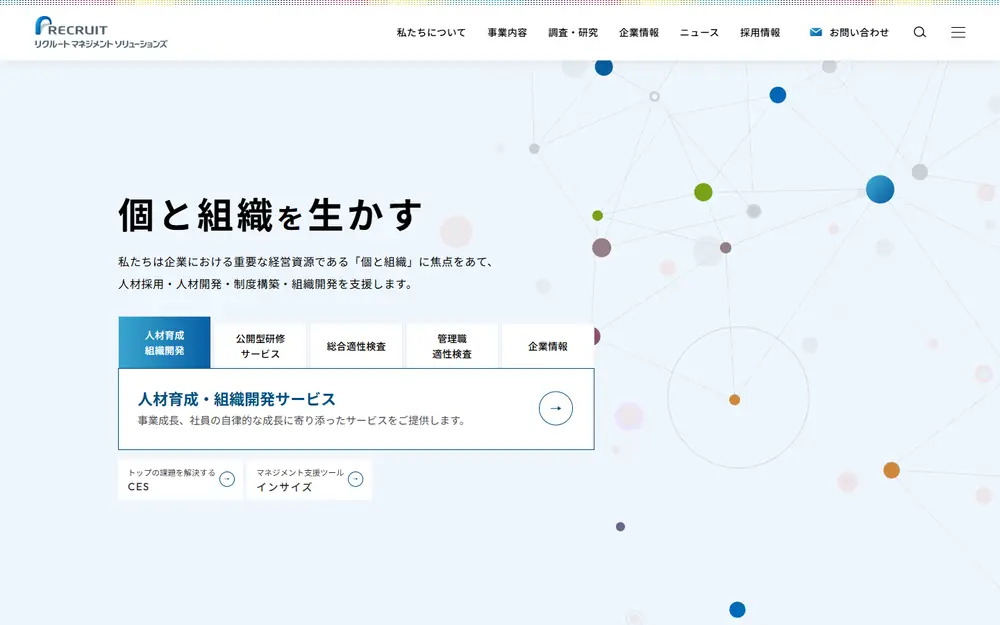
Task: Open the 企業情報 header navigation item
Action: [x=638, y=33]
